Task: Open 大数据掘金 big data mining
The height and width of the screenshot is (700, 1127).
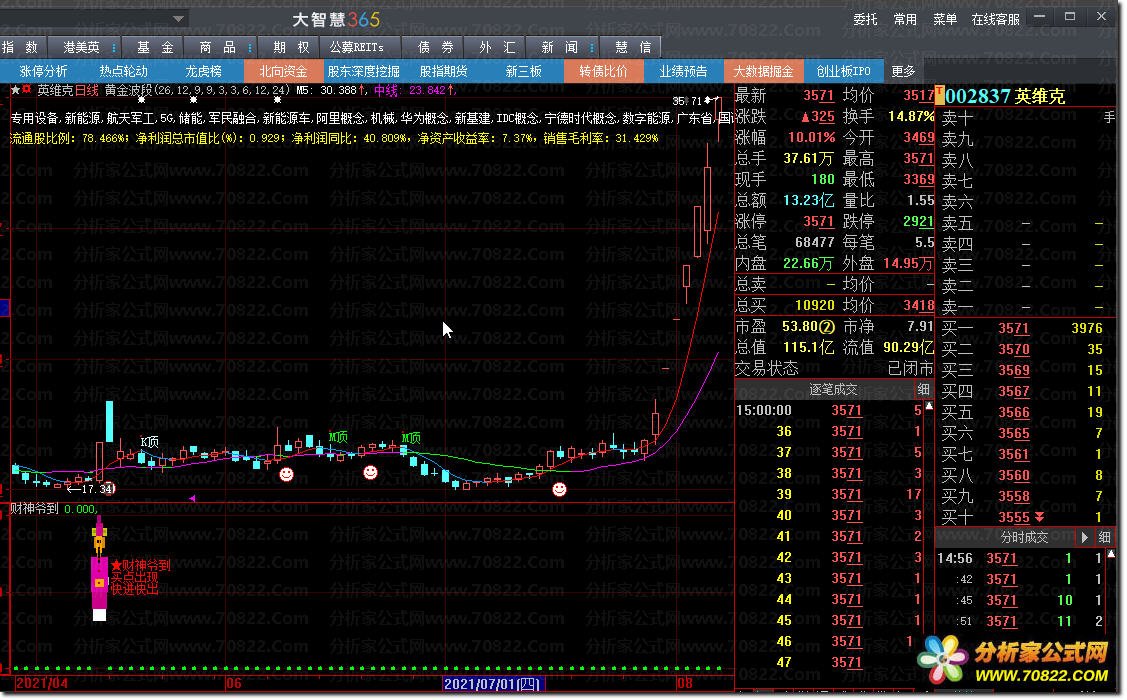Action: click(763, 71)
